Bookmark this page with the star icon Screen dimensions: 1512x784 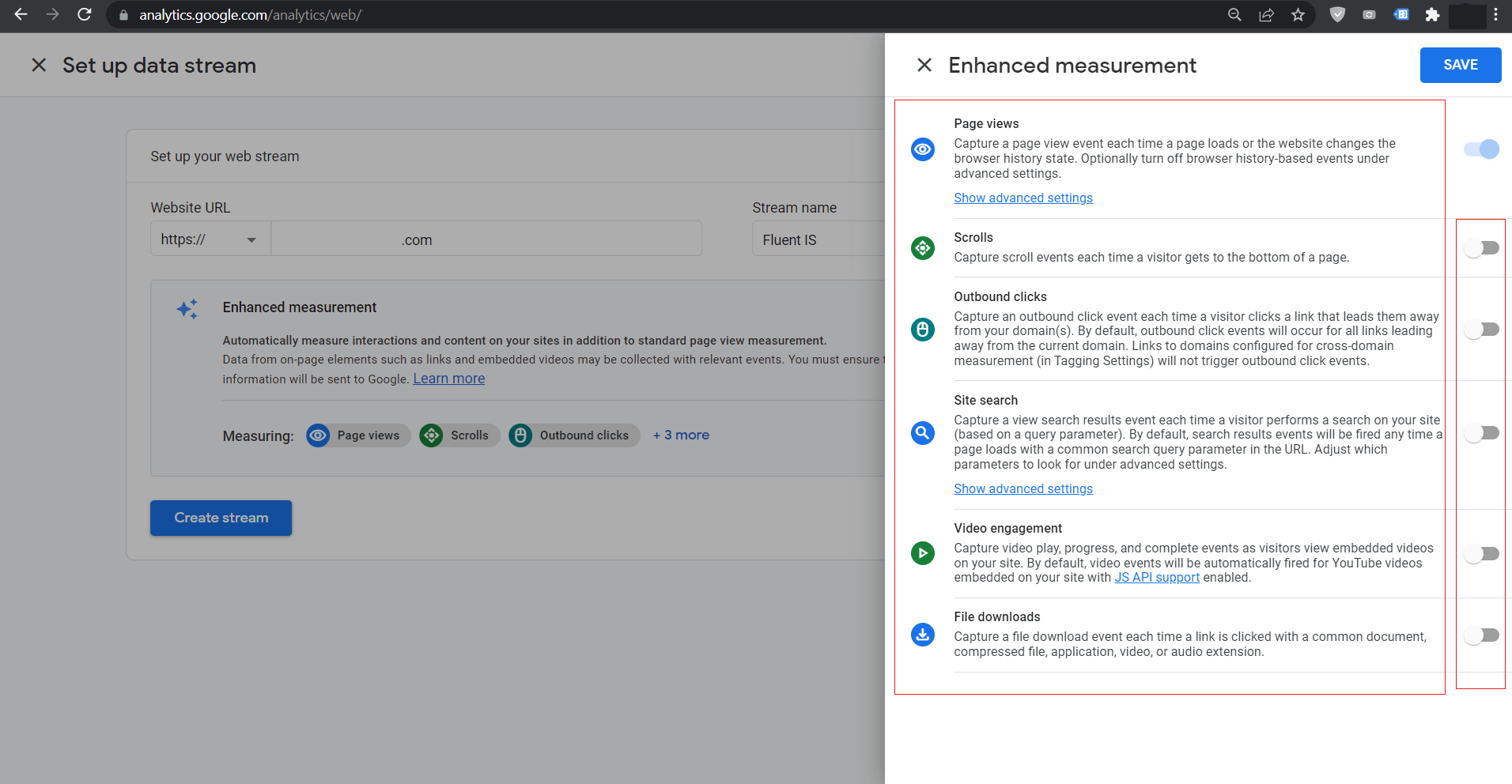pyautogui.click(x=1298, y=15)
